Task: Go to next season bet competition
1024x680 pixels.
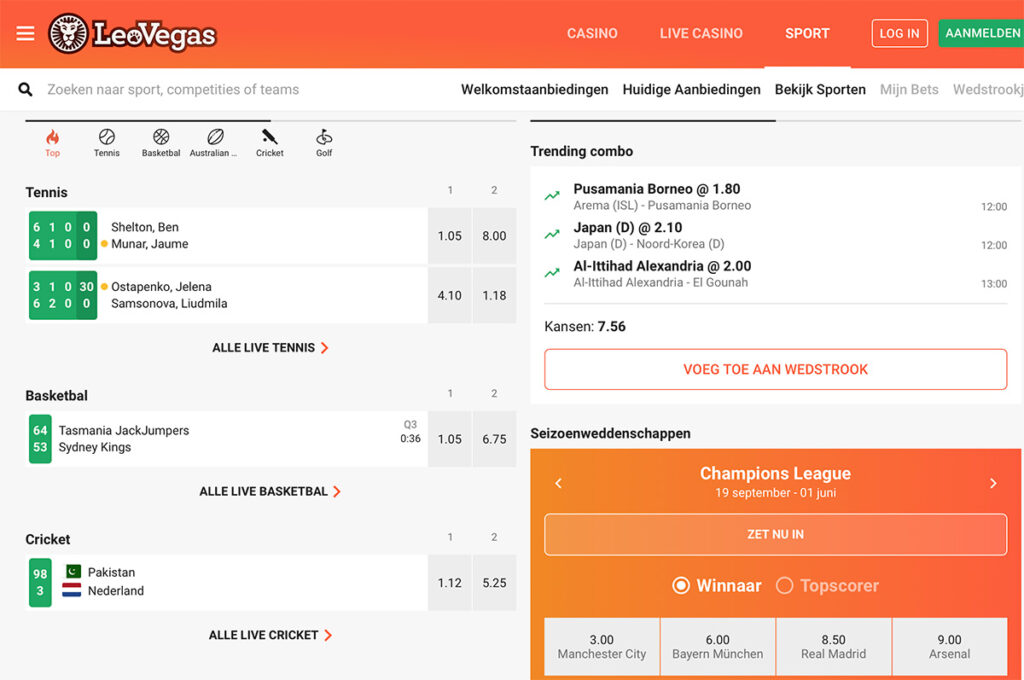Action: (x=993, y=483)
